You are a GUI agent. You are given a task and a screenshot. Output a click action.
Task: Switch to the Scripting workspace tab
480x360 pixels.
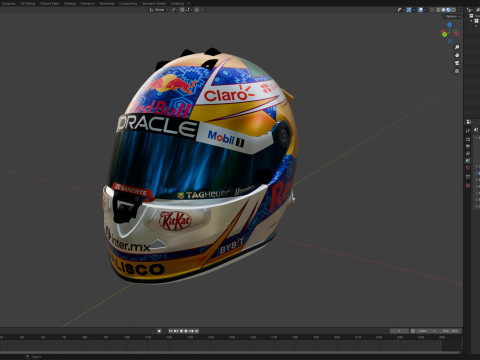tap(177, 4)
